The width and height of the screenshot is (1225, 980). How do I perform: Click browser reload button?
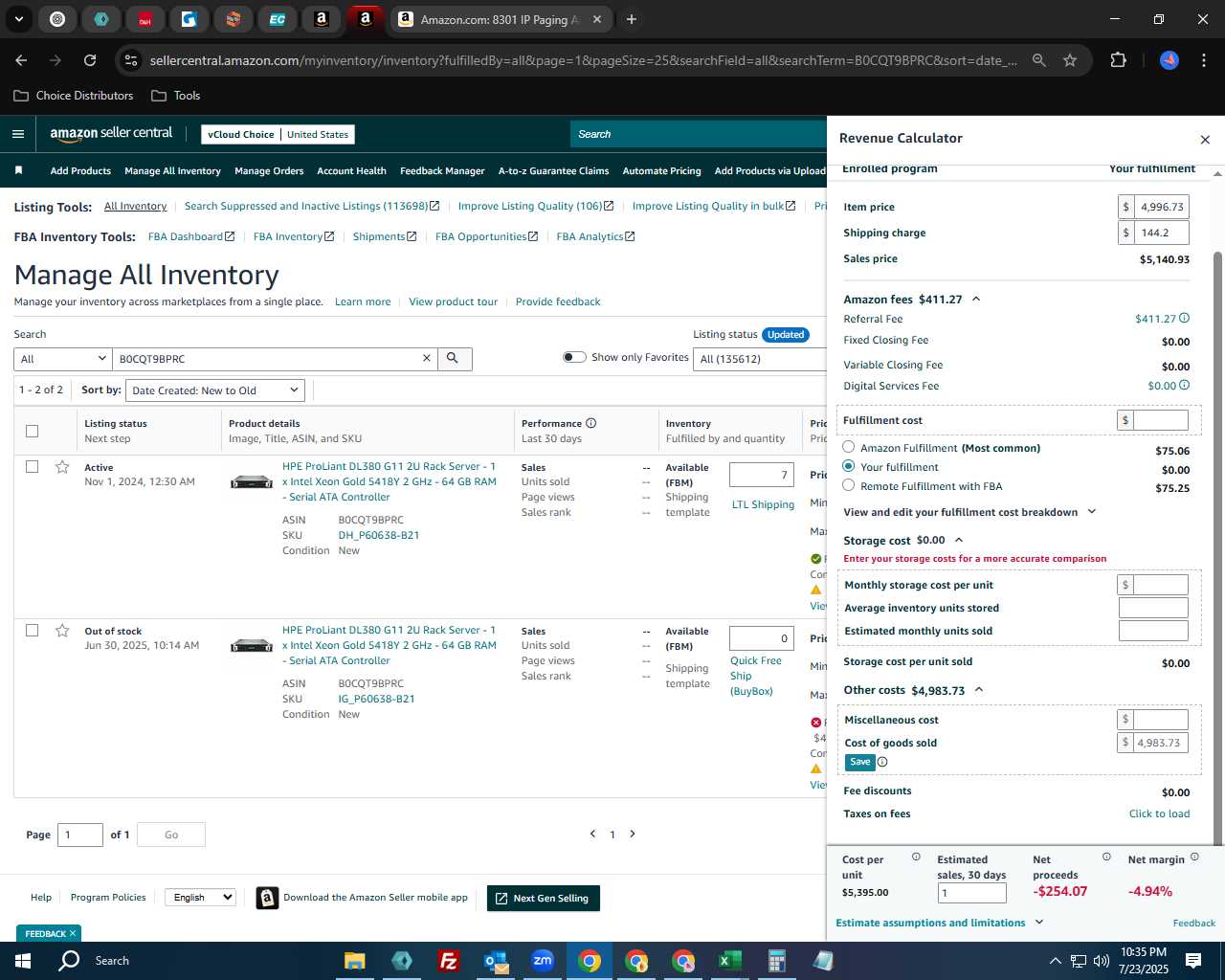point(90,60)
